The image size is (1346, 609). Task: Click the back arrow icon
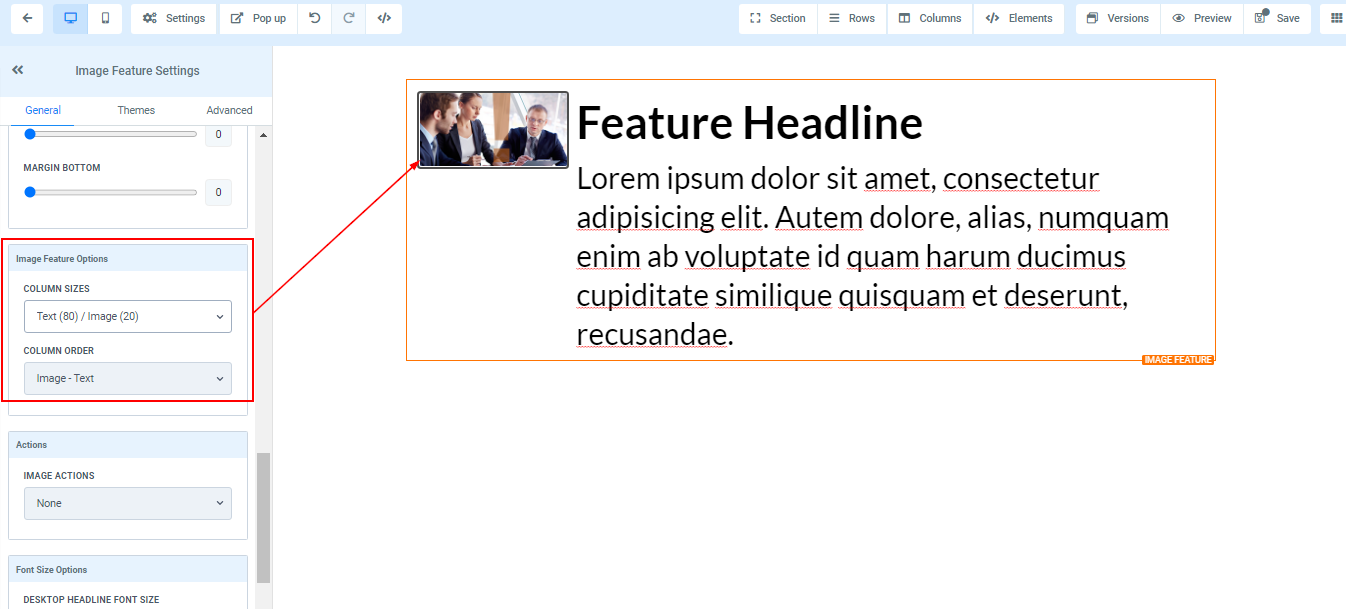(27, 18)
